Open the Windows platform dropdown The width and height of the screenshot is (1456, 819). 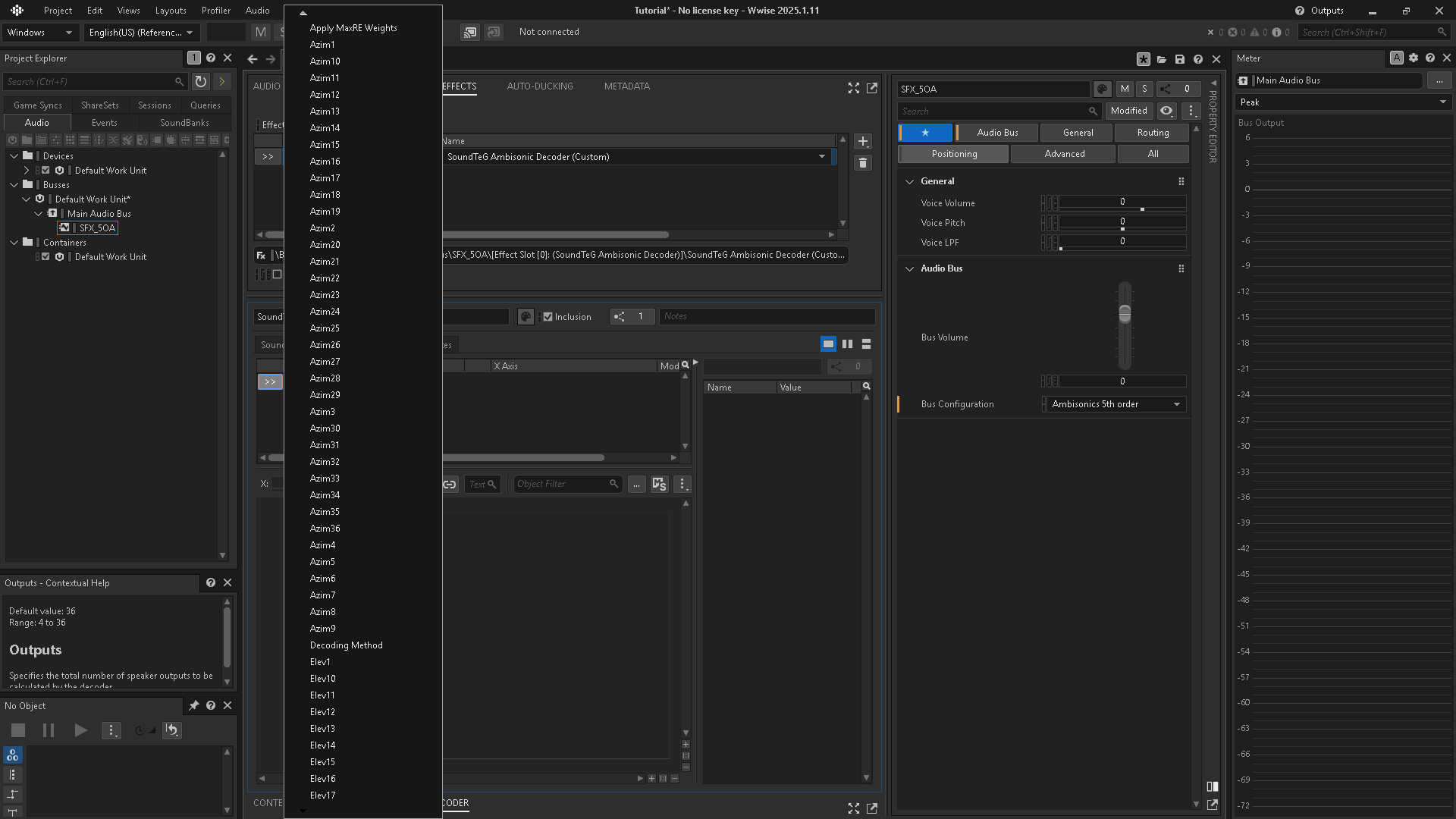click(x=39, y=32)
